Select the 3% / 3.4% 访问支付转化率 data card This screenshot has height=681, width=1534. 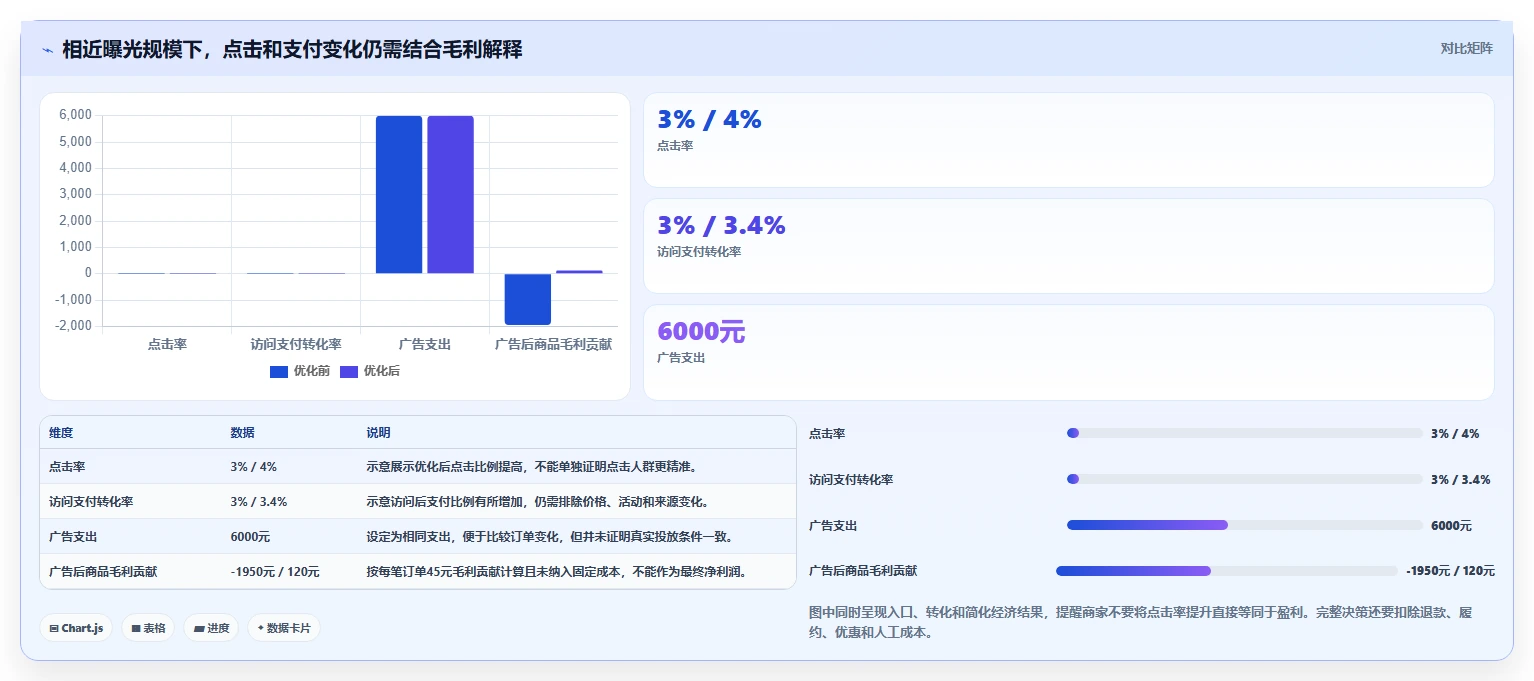(x=1068, y=246)
